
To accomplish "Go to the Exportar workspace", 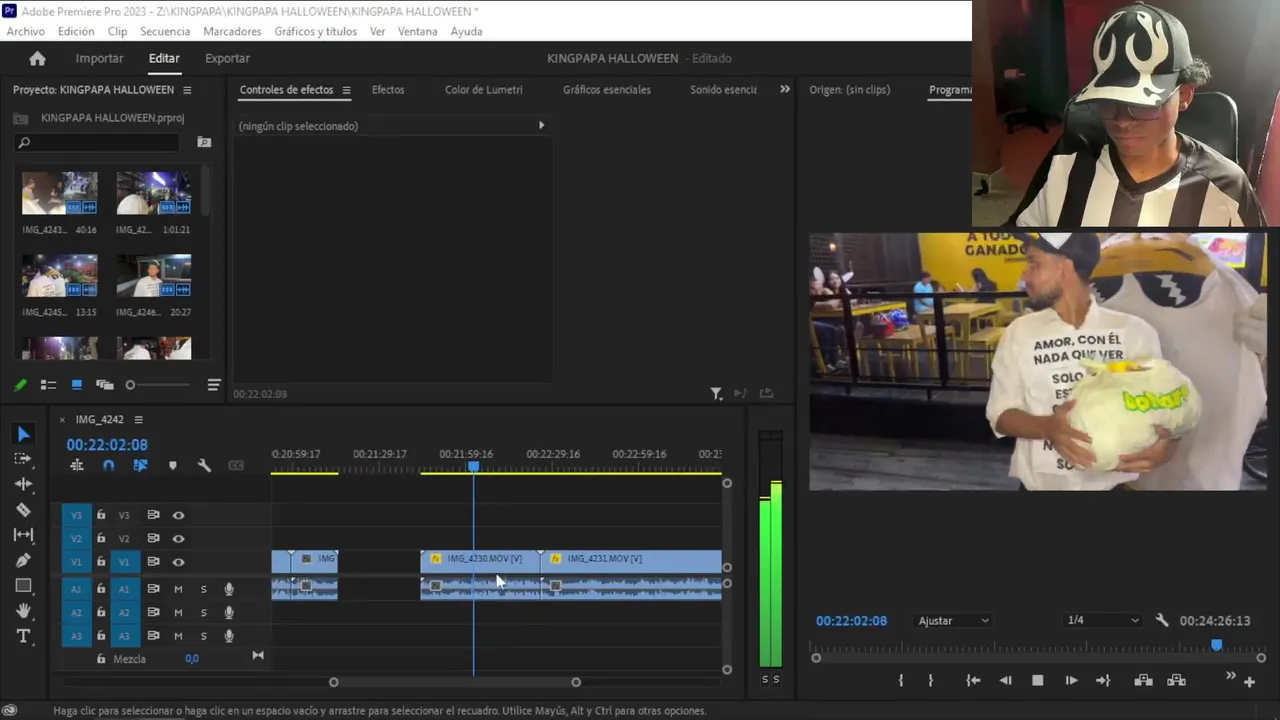I will point(227,58).
